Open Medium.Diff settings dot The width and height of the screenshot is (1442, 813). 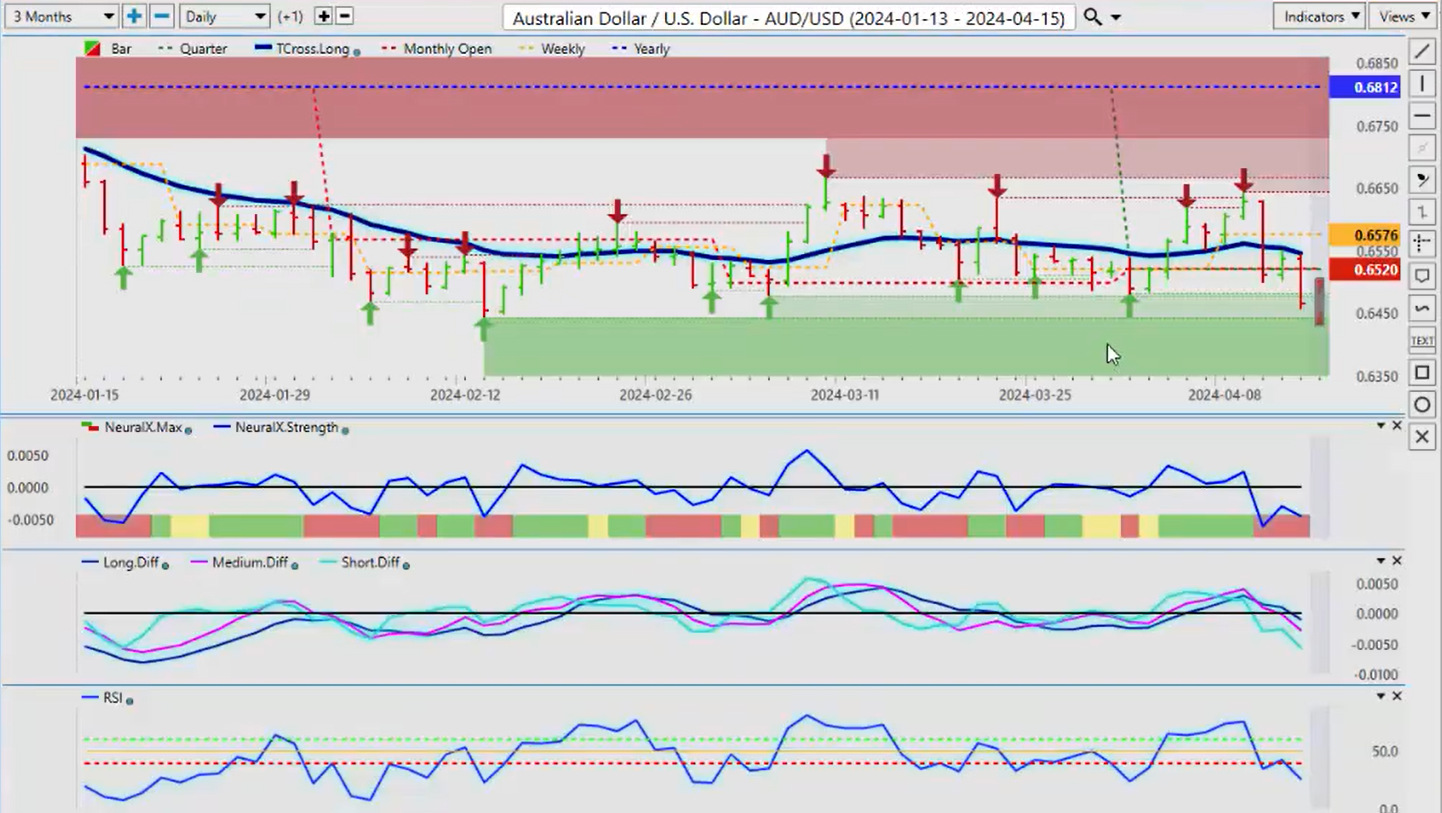pyautogui.click(x=296, y=565)
